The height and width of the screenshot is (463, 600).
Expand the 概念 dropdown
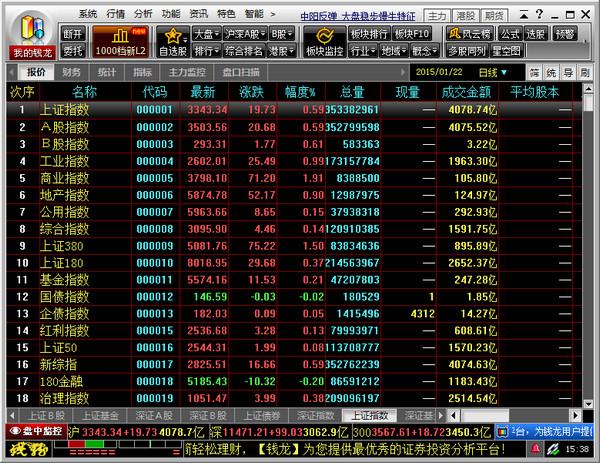[x=424, y=51]
